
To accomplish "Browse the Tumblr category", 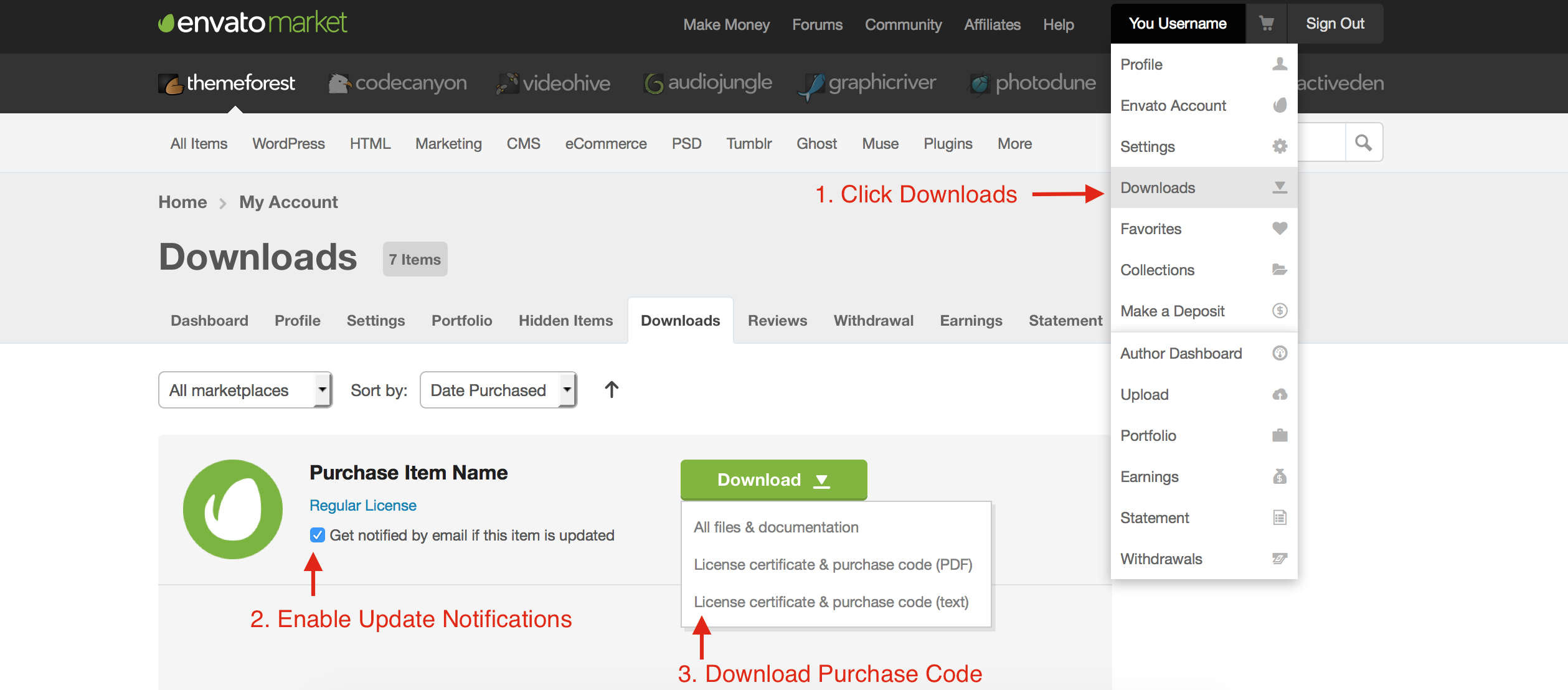I will click(x=749, y=144).
